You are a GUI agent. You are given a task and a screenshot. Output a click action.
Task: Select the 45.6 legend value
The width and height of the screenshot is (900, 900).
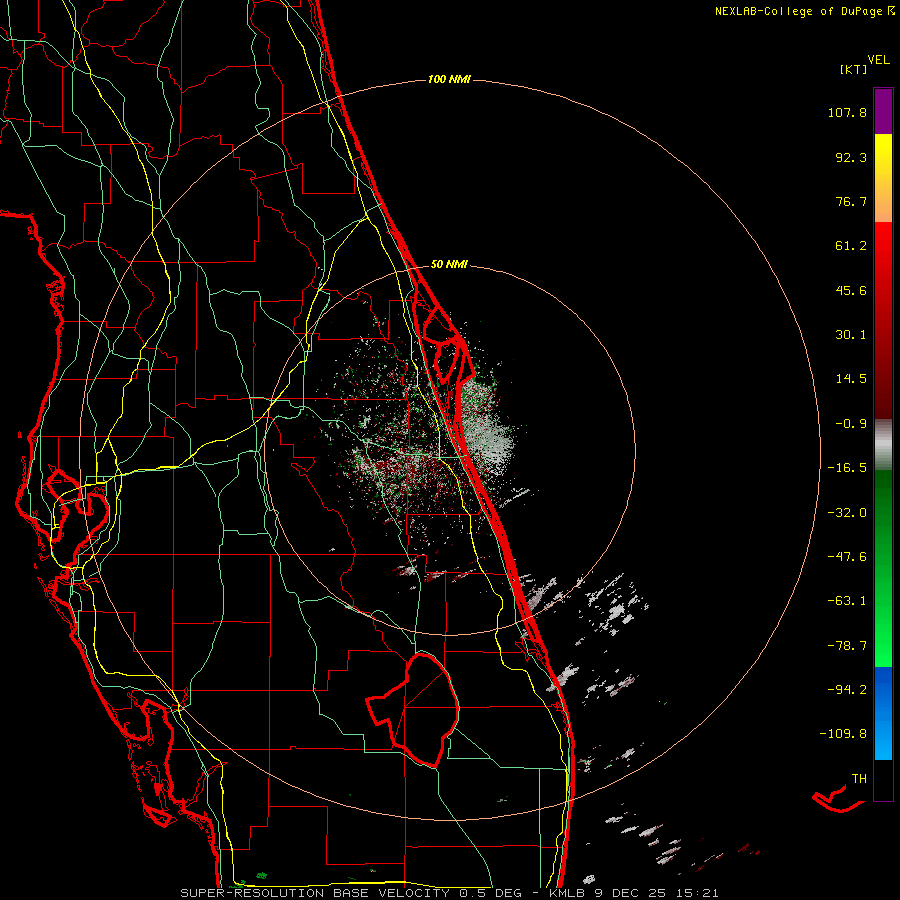[851, 290]
